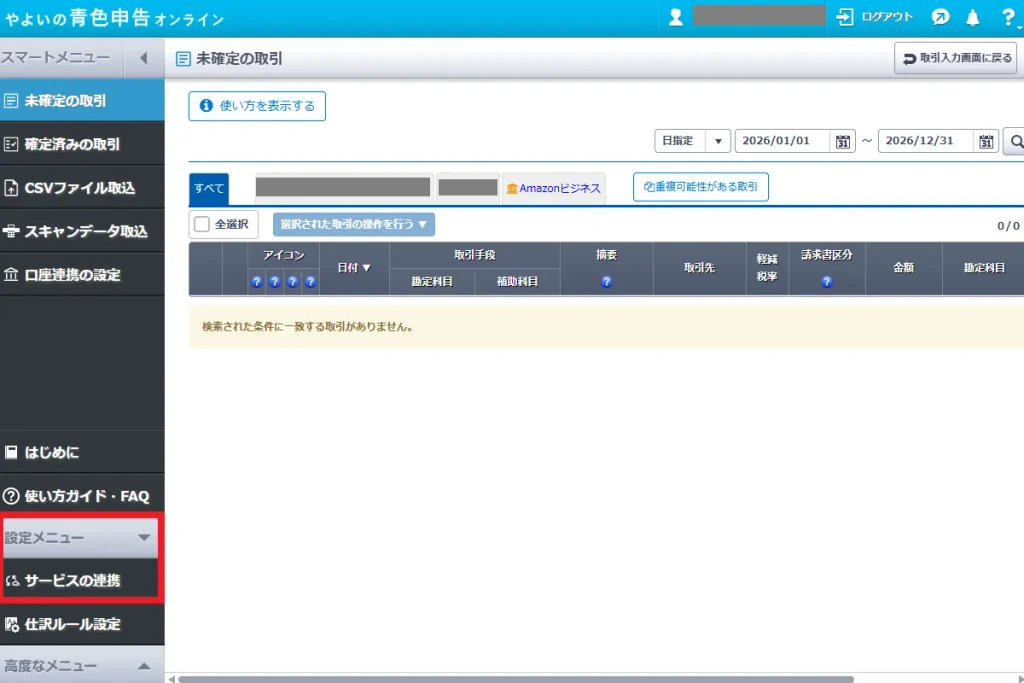Click the search magnifier button
The image size is (1024, 683).
pos(1015,141)
